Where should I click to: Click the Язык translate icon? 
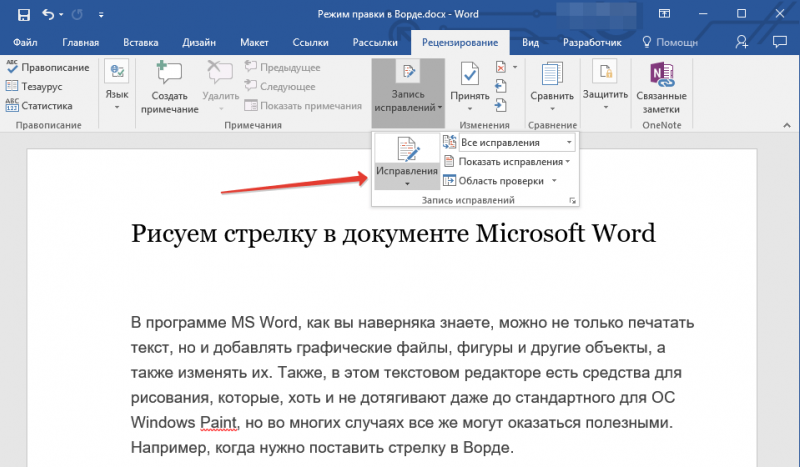point(117,71)
